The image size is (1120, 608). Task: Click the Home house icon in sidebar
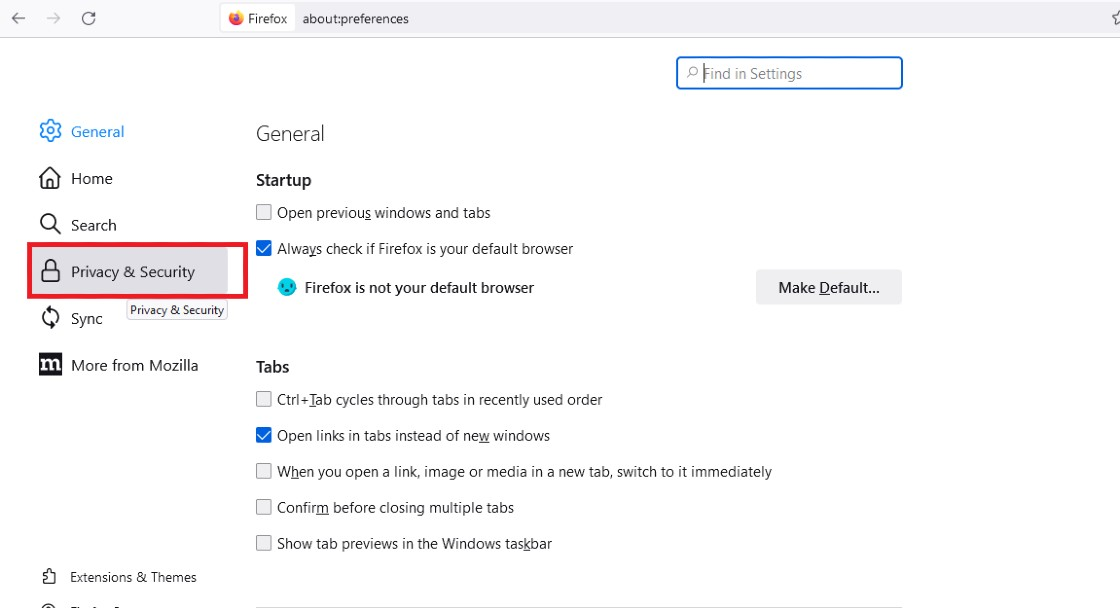click(49, 178)
